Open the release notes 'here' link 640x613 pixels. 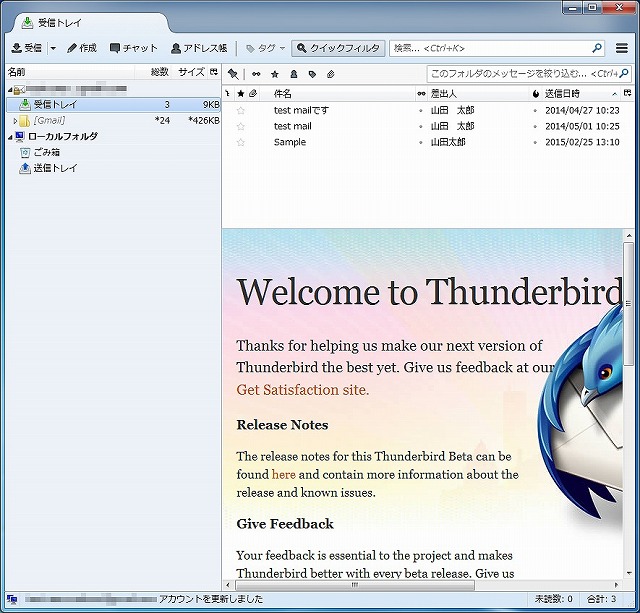(x=283, y=474)
